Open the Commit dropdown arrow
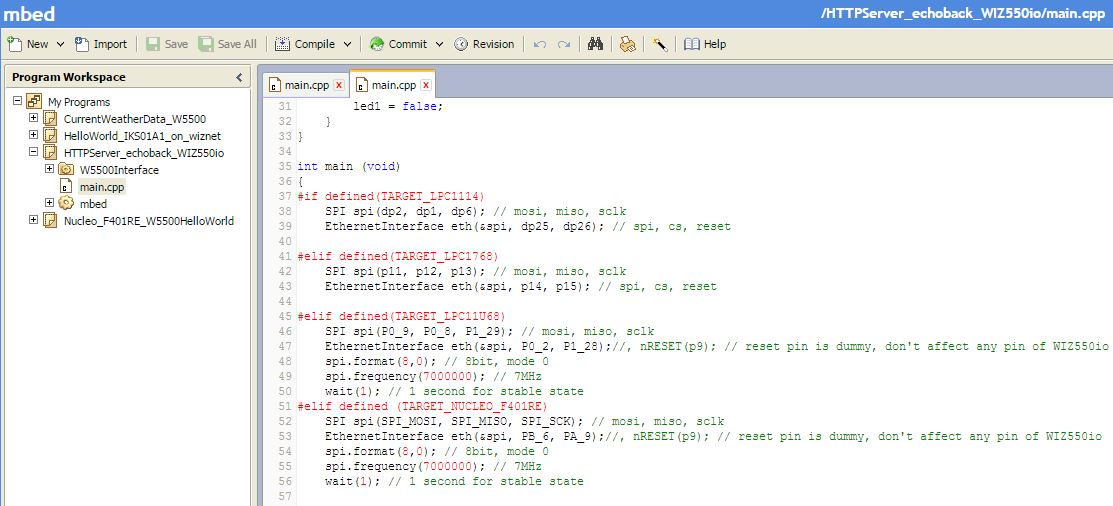1113x506 pixels. pyautogui.click(x=438, y=44)
